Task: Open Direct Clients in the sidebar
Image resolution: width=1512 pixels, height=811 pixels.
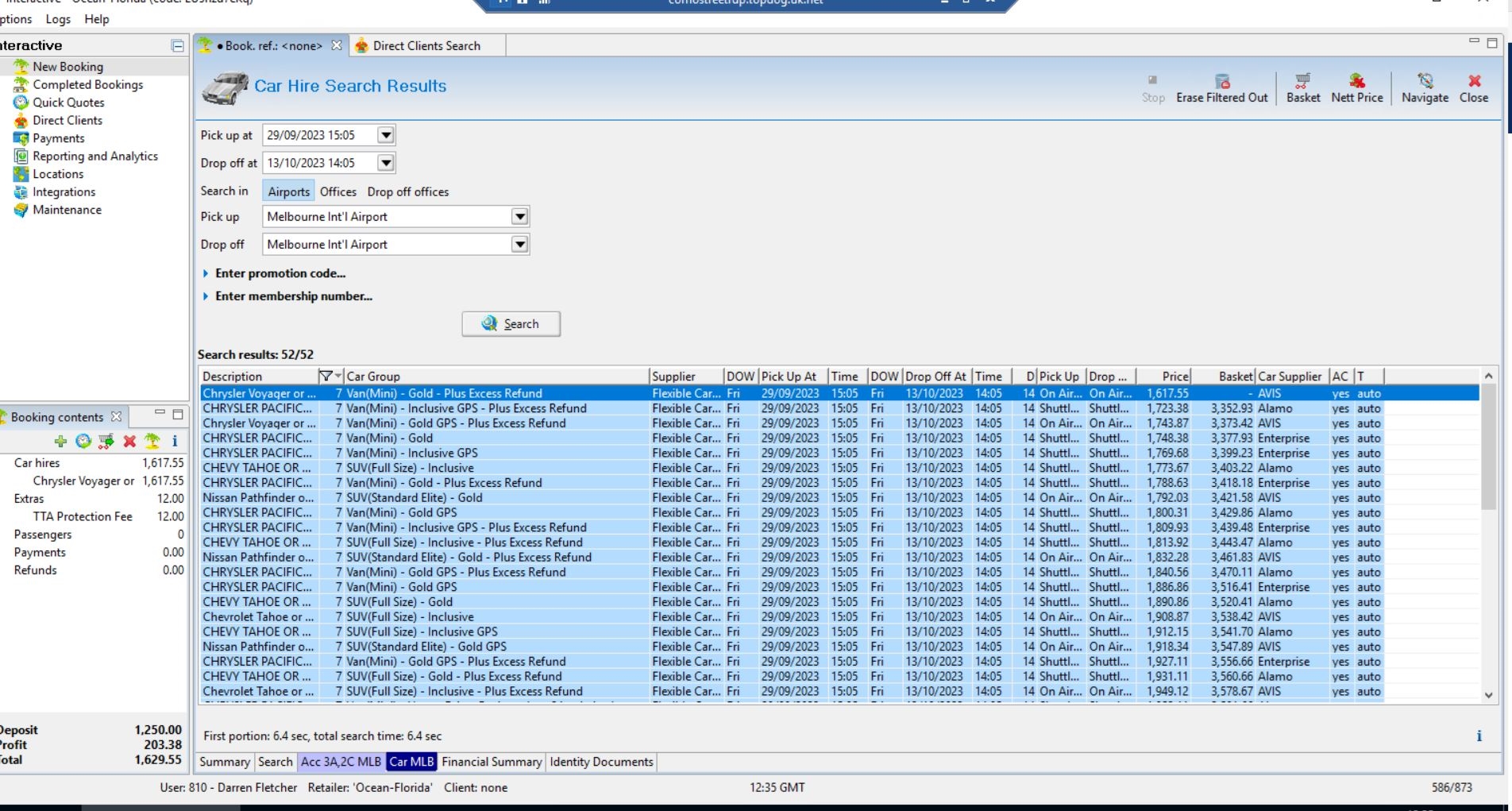Action: (67, 120)
